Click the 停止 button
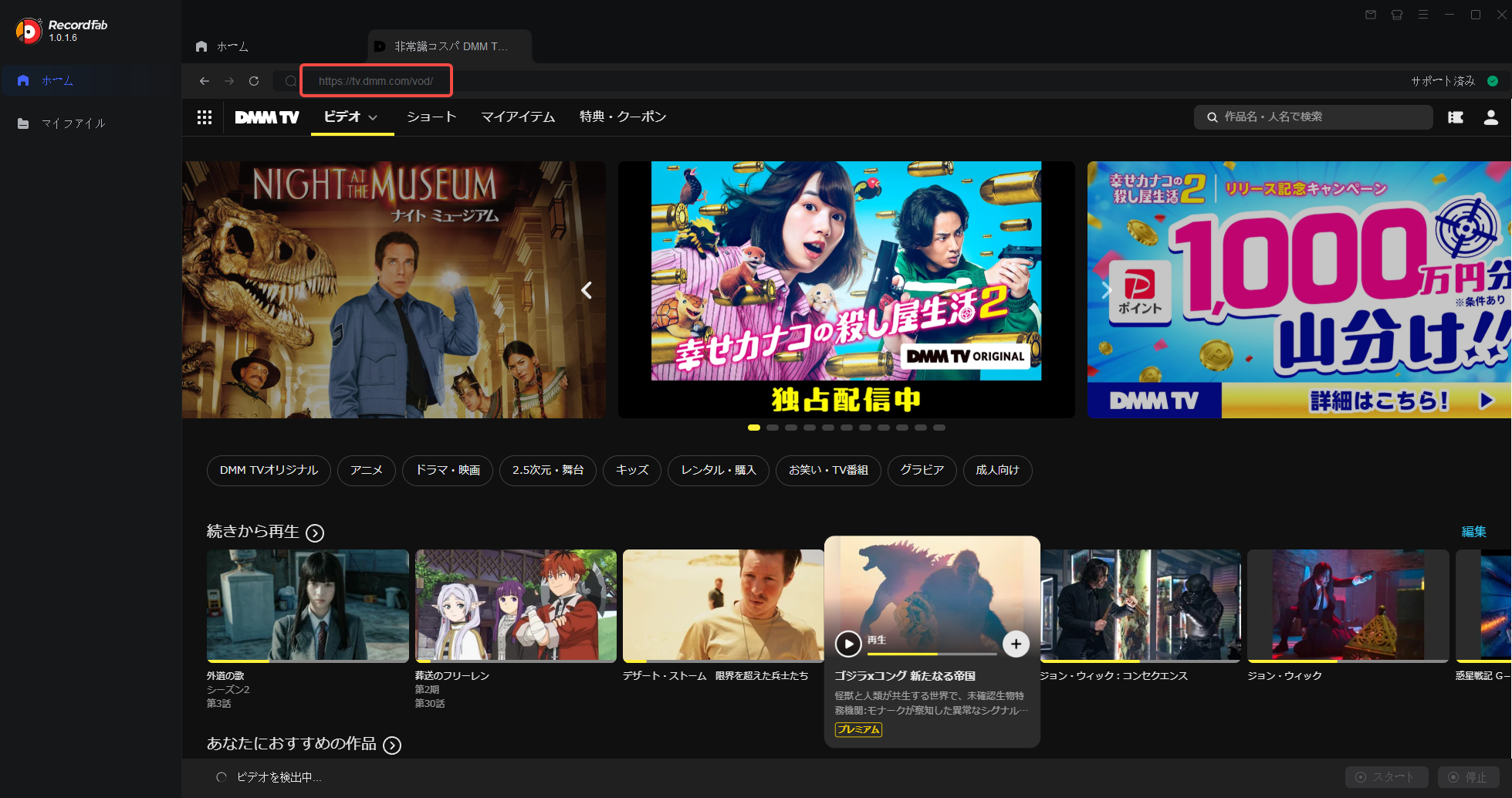The width and height of the screenshot is (1512, 798). click(x=1468, y=777)
